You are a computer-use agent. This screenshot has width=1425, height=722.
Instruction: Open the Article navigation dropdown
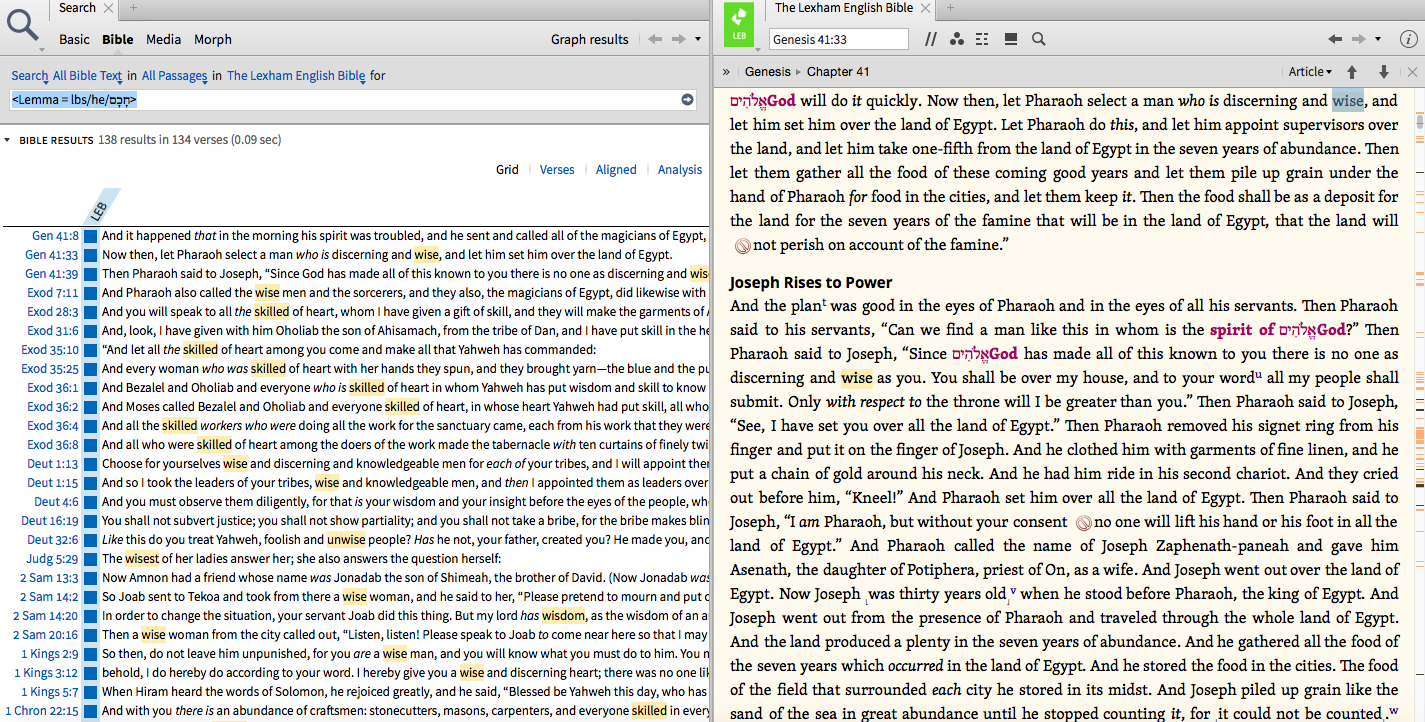(1310, 72)
